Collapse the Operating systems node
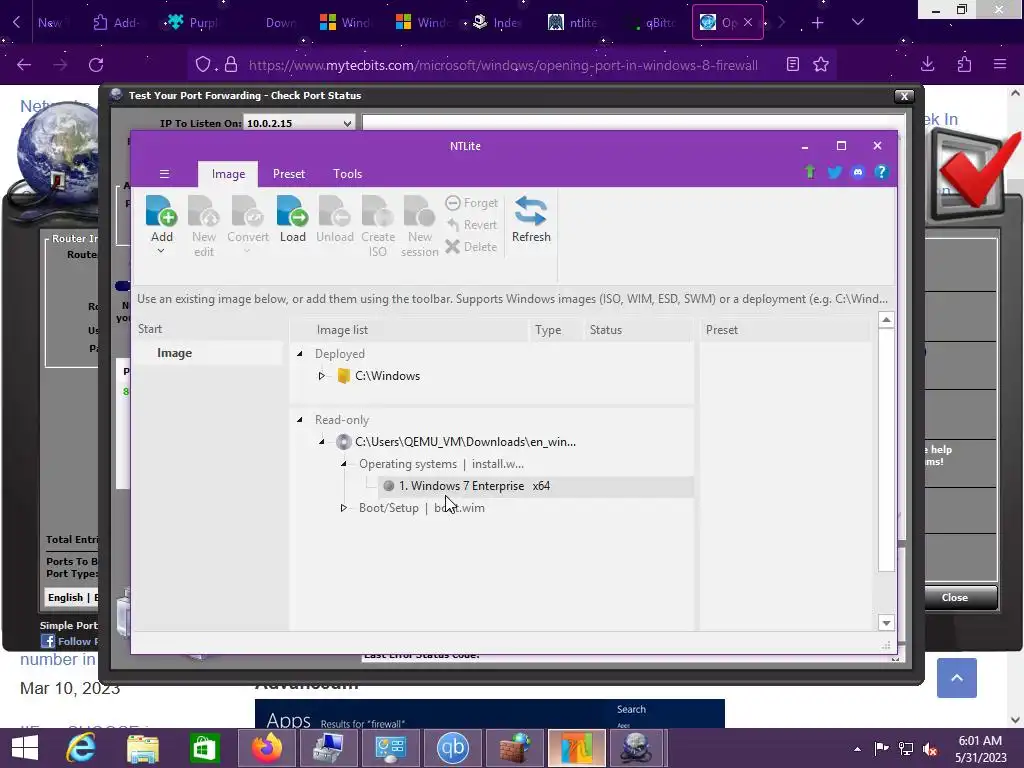 [x=344, y=464]
